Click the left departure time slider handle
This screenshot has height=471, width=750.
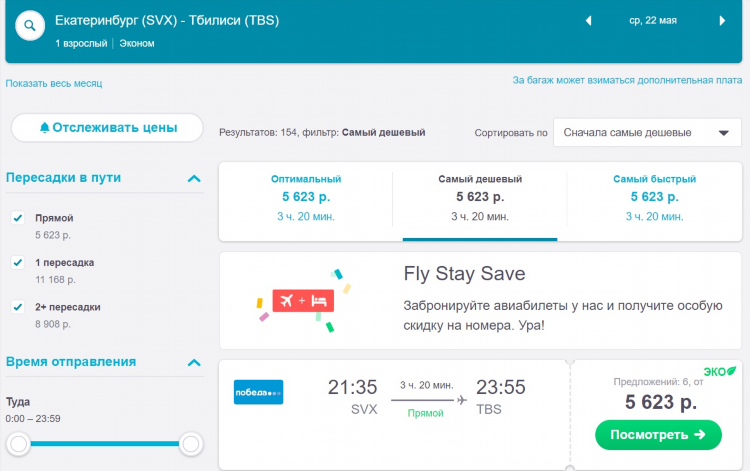tap(19, 443)
